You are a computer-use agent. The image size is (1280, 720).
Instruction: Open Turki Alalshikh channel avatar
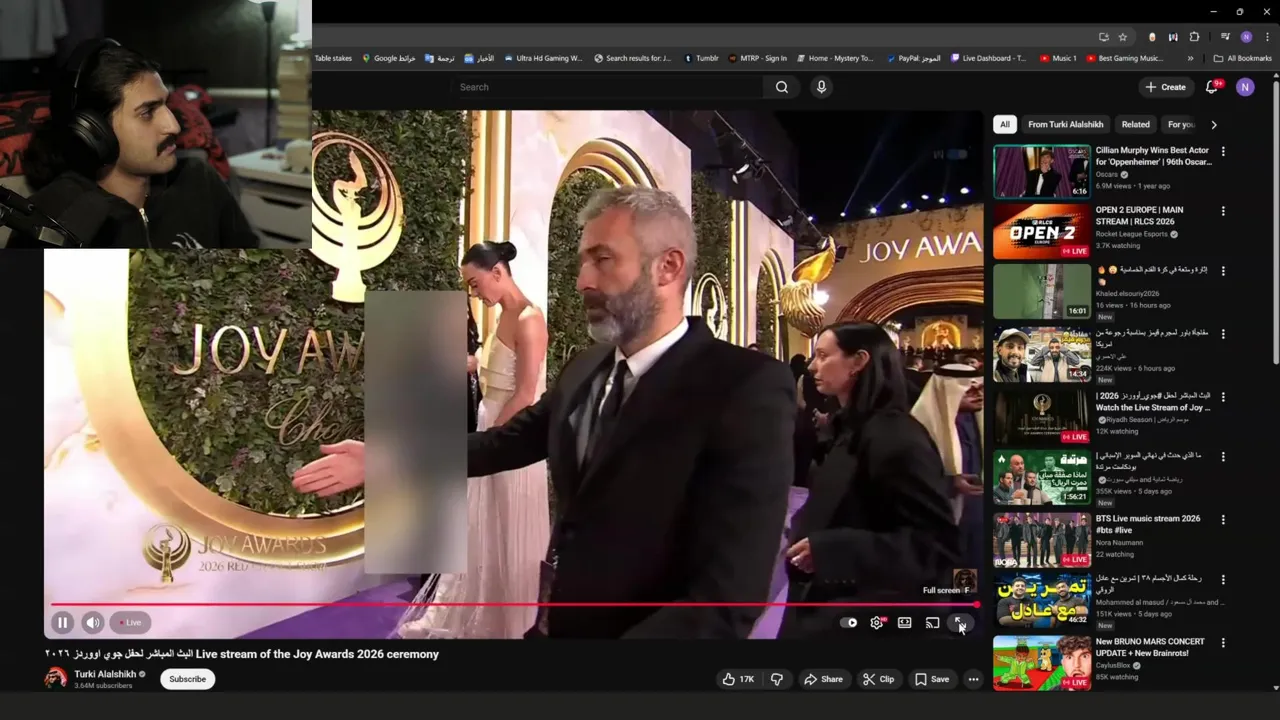(x=56, y=678)
